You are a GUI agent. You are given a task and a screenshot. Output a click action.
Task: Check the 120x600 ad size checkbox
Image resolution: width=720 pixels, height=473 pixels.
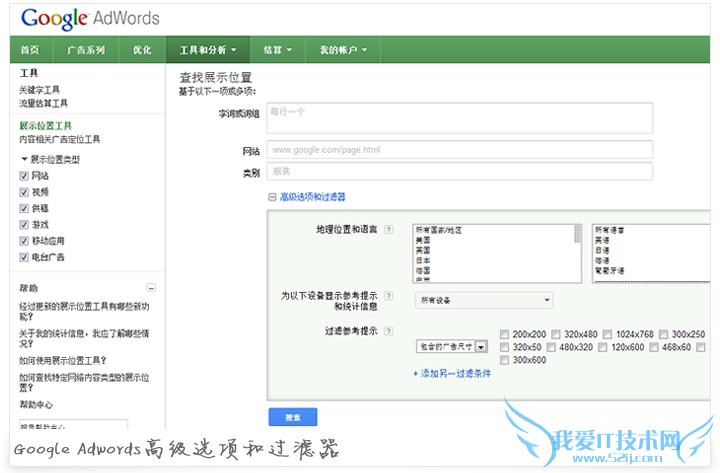pyautogui.click(x=602, y=347)
